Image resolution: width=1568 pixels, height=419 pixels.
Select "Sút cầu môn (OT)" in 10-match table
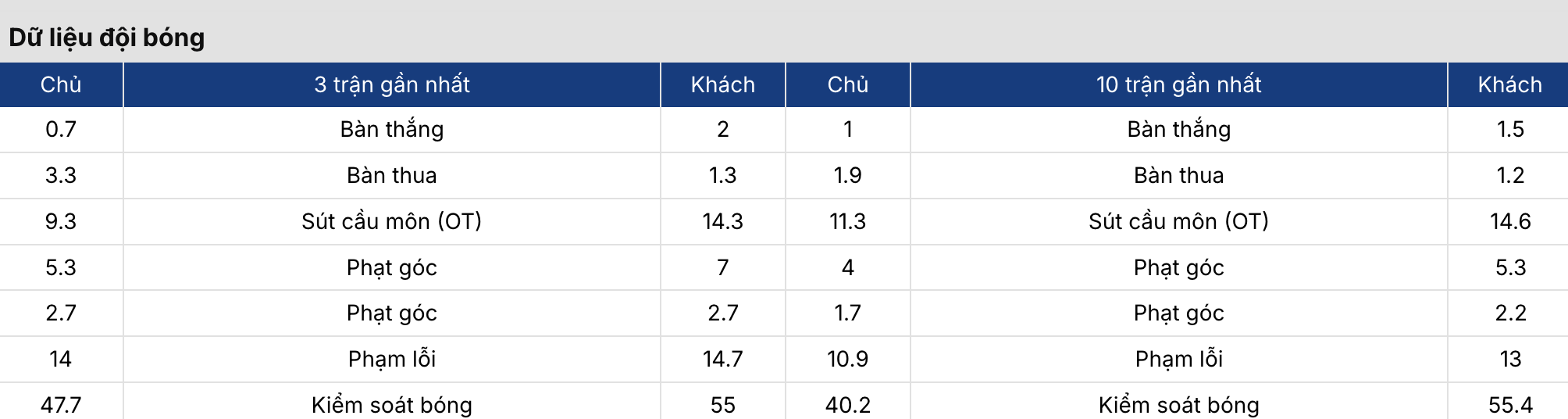(x=1178, y=221)
